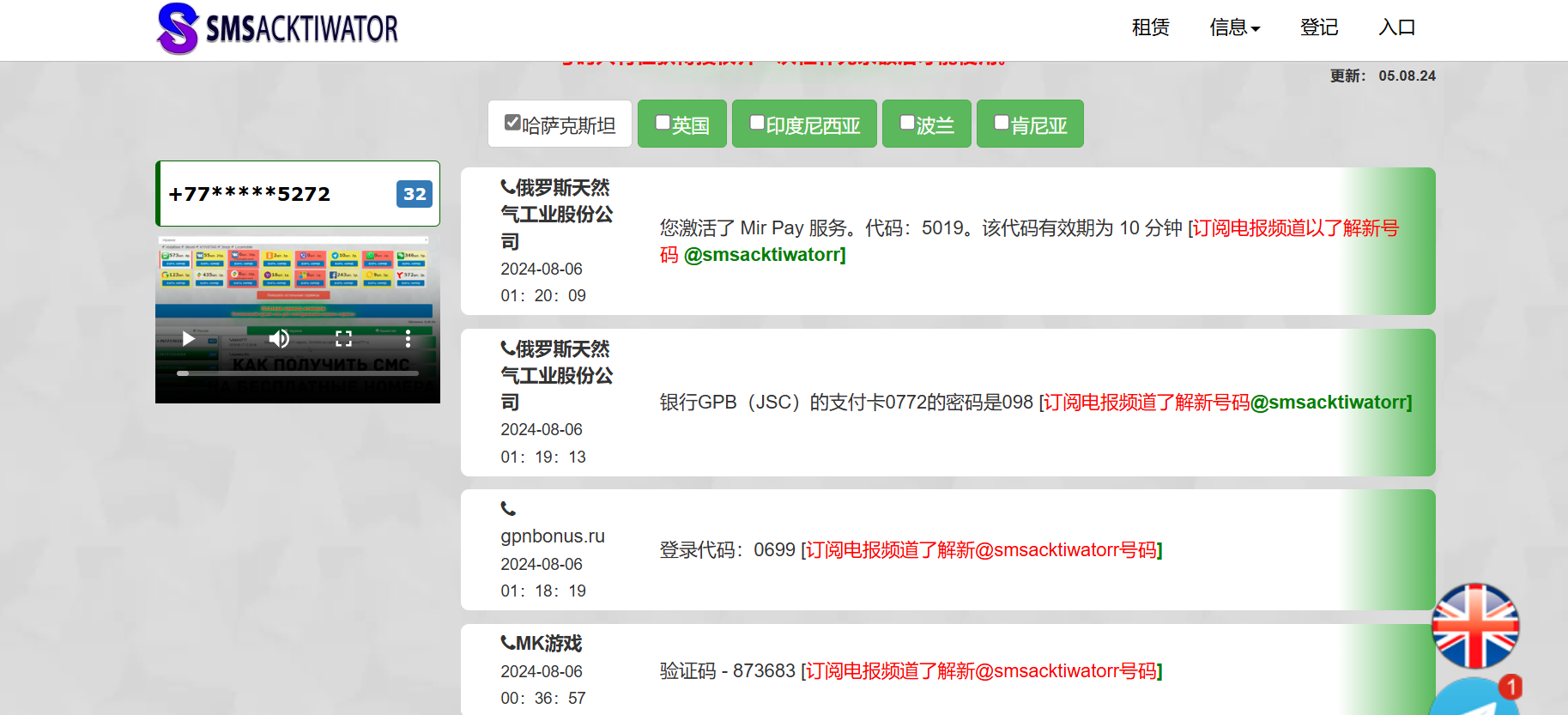The width and height of the screenshot is (1568, 715).
Task: Click the phone icon beside gpnbonus.ru
Action: pyautogui.click(x=508, y=509)
